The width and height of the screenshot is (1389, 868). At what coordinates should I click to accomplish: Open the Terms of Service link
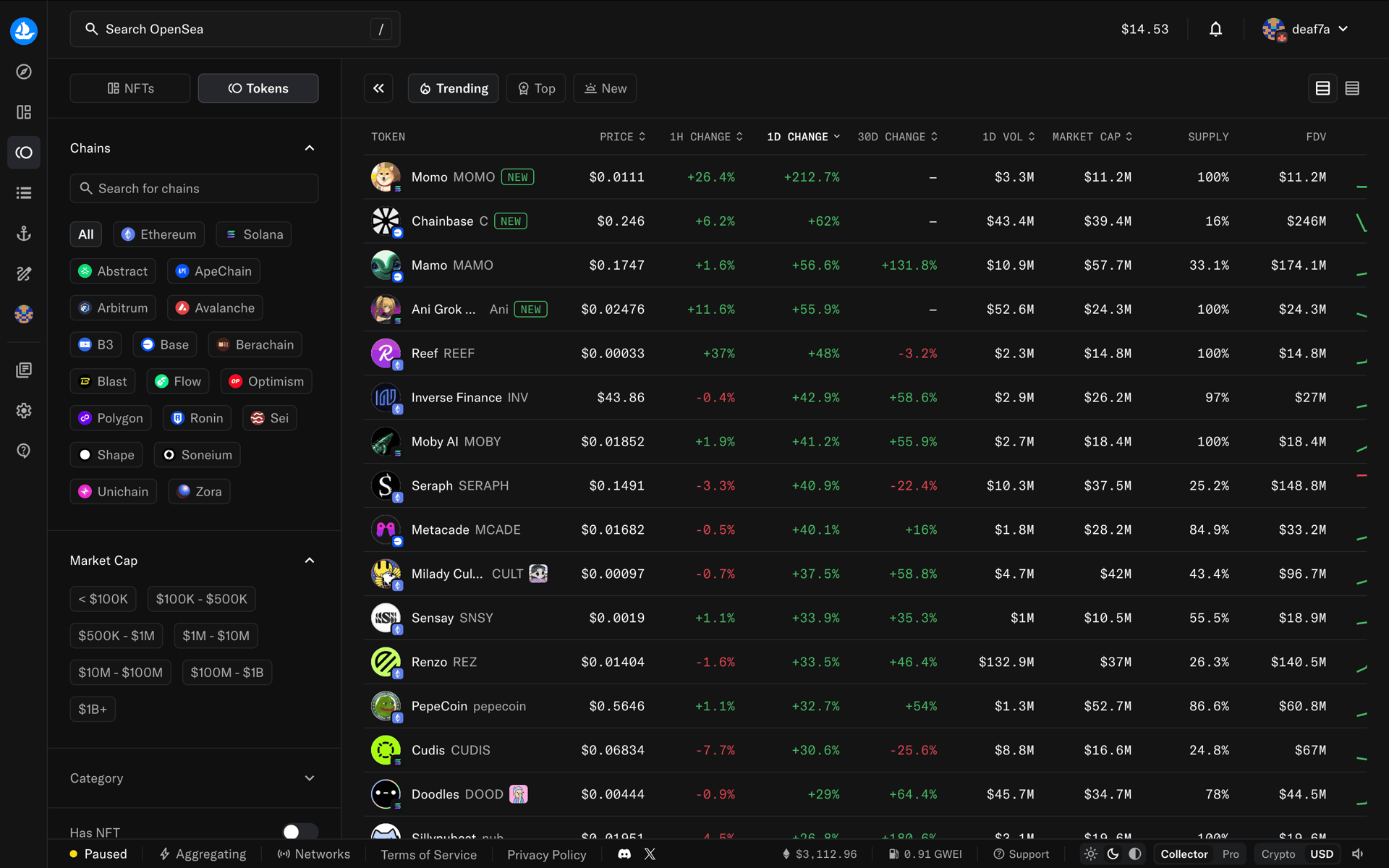click(429, 854)
